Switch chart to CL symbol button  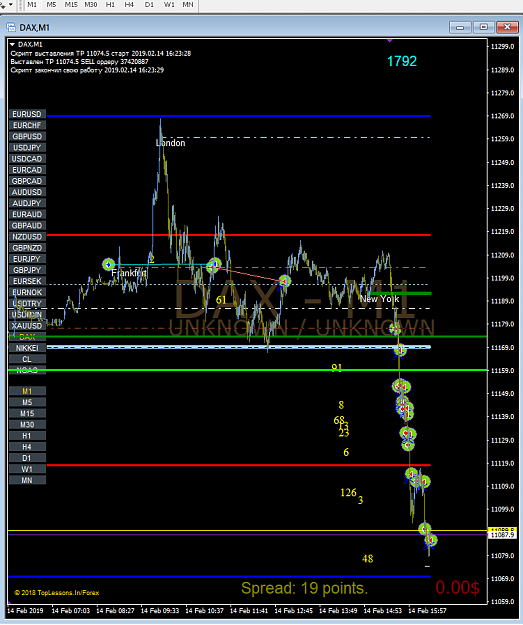pyautogui.click(x=27, y=360)
